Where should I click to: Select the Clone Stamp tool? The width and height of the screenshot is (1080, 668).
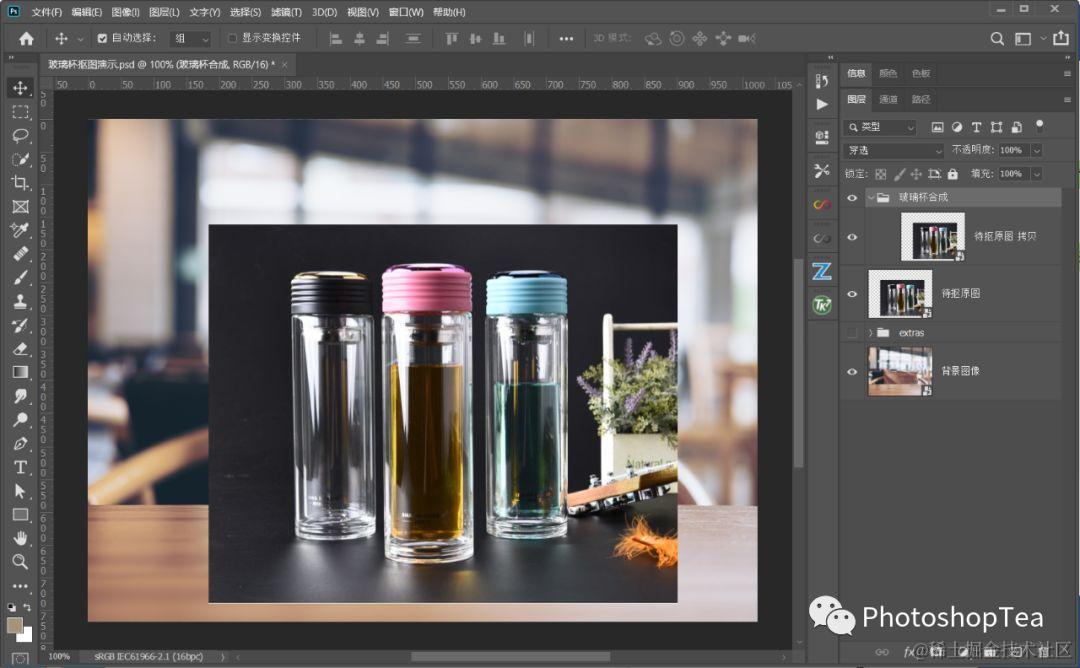(20, 302)
